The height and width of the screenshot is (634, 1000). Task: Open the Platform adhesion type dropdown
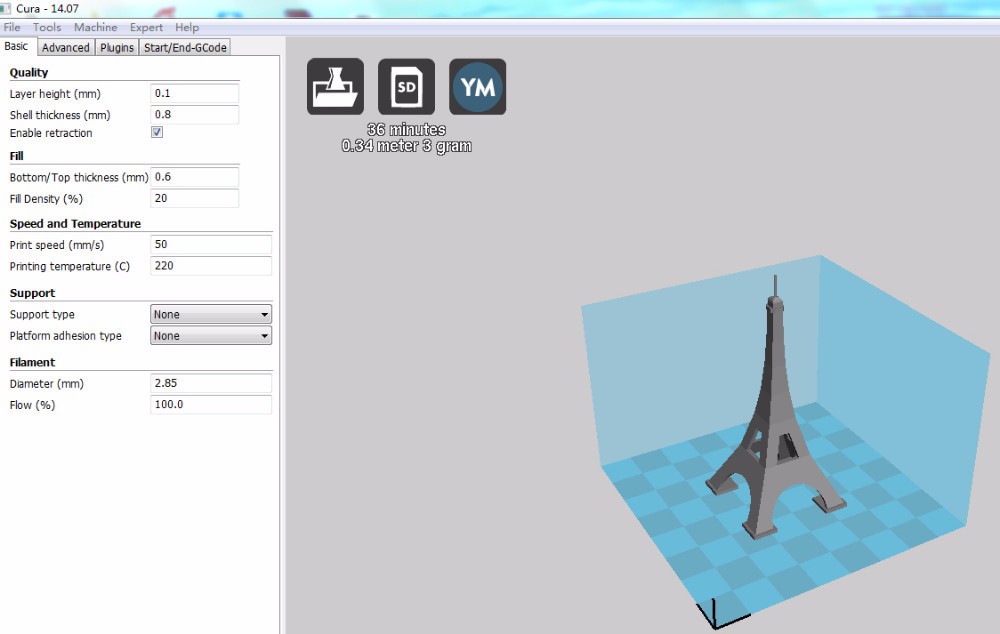[x=211, y=336]
